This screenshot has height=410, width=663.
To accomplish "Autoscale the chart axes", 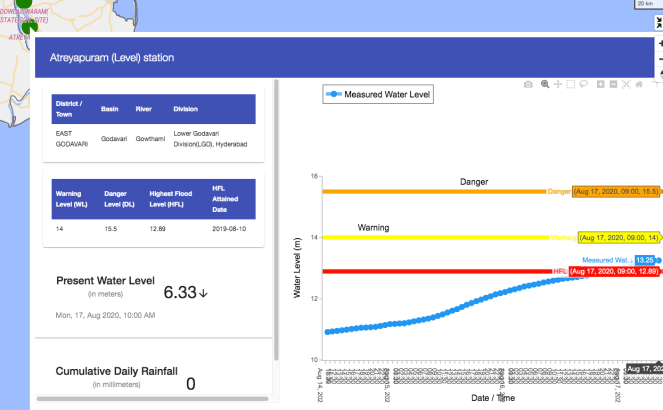I will tap(625, 85).
